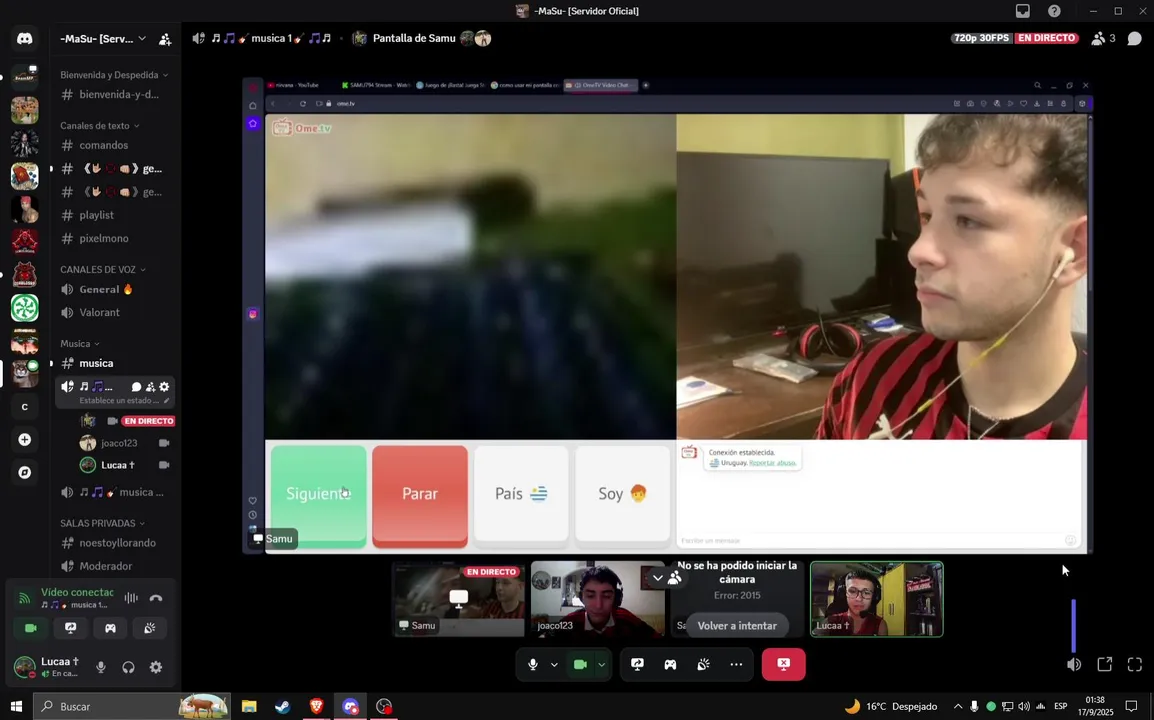Image resolution: width=1154 pixels, height=720 pixels.
Task: Show the member list people icon
Action: point(1098,38)
